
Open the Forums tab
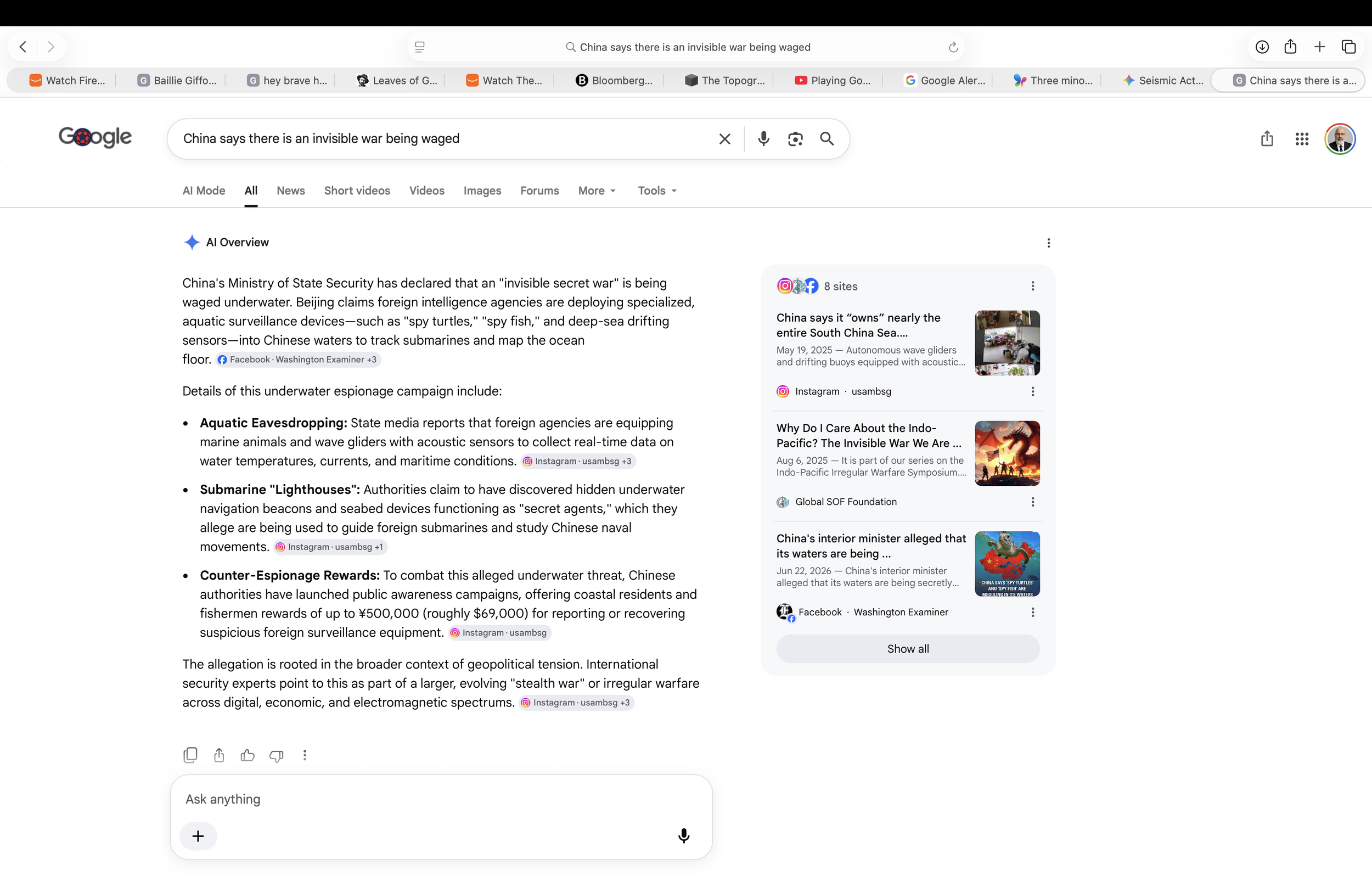pyautogui.click(x=539, y=190)
